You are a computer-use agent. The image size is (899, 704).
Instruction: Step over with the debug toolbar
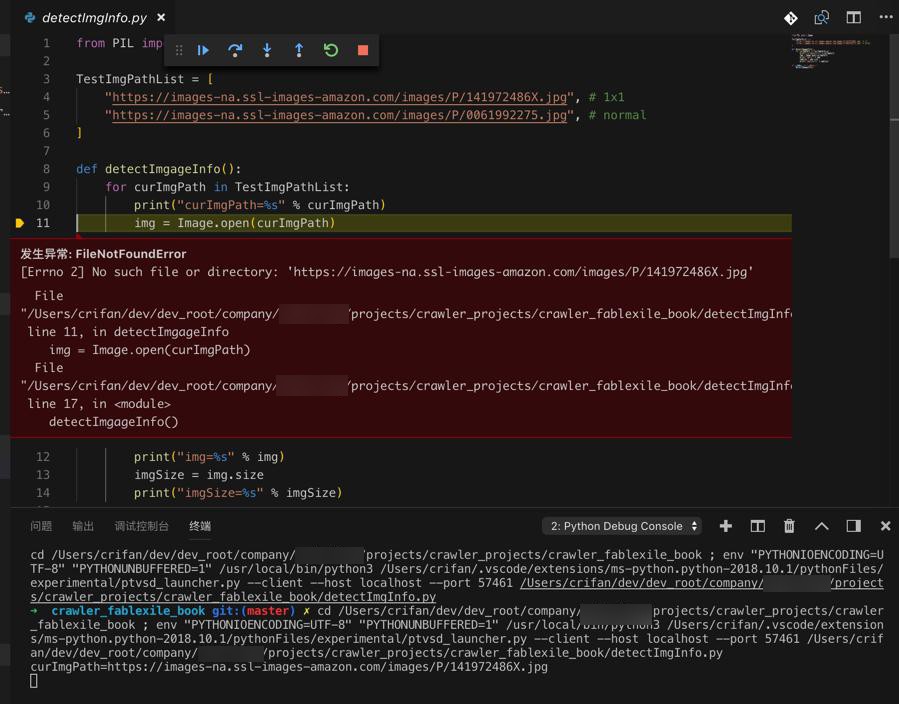[235, 50]
